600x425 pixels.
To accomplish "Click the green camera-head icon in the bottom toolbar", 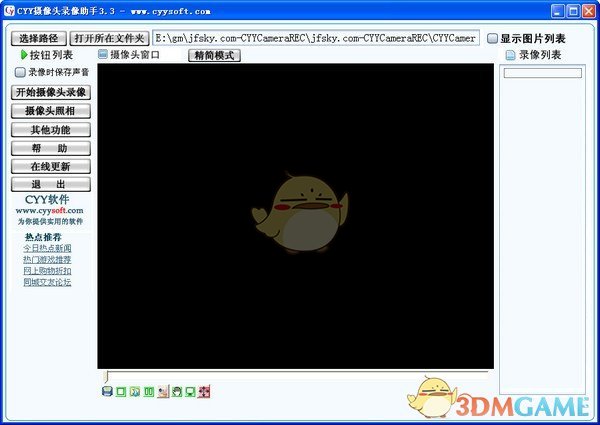I will (x=176, y=390).
